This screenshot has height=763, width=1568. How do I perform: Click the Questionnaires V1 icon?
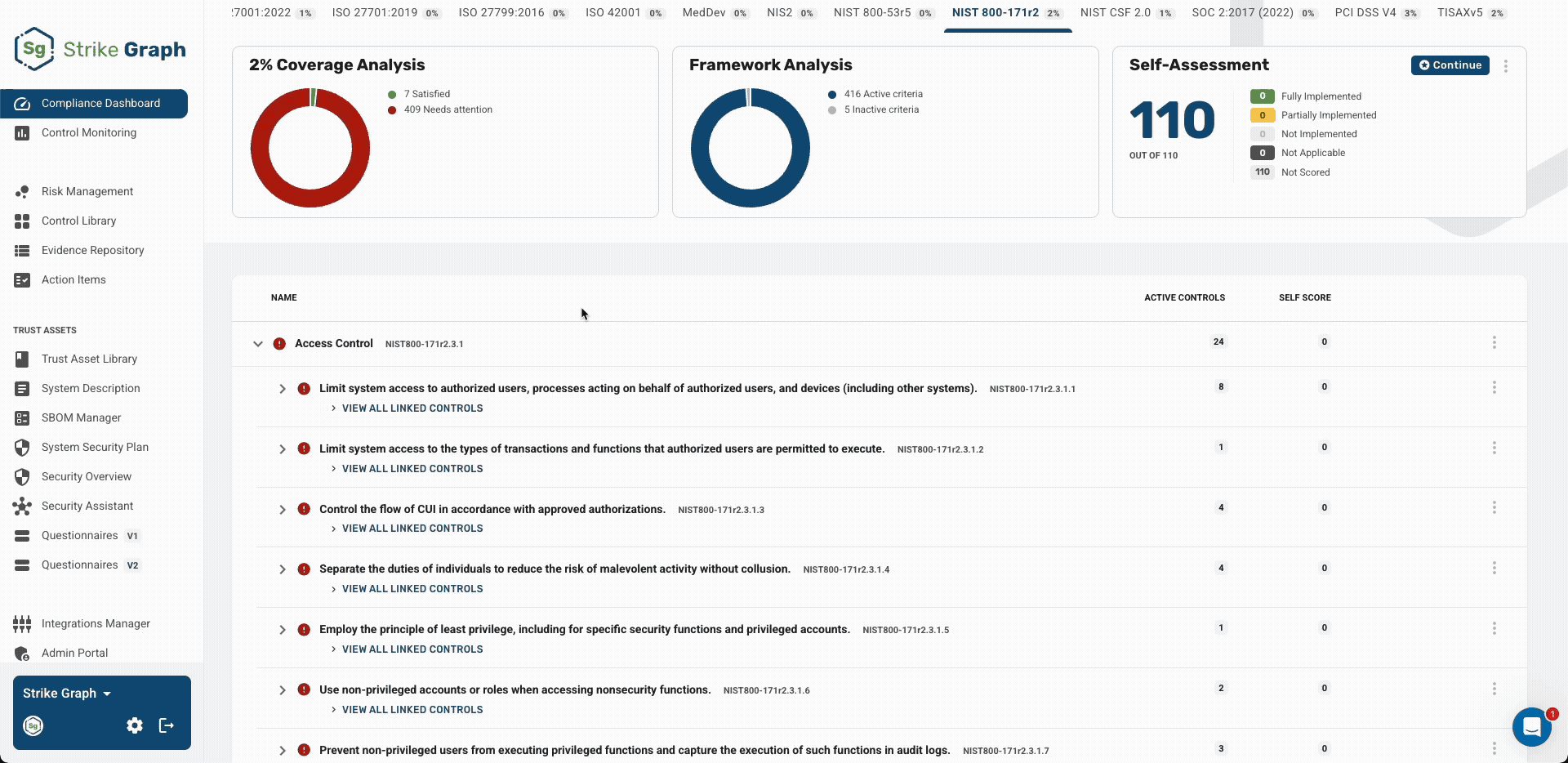tap(22, 536)
